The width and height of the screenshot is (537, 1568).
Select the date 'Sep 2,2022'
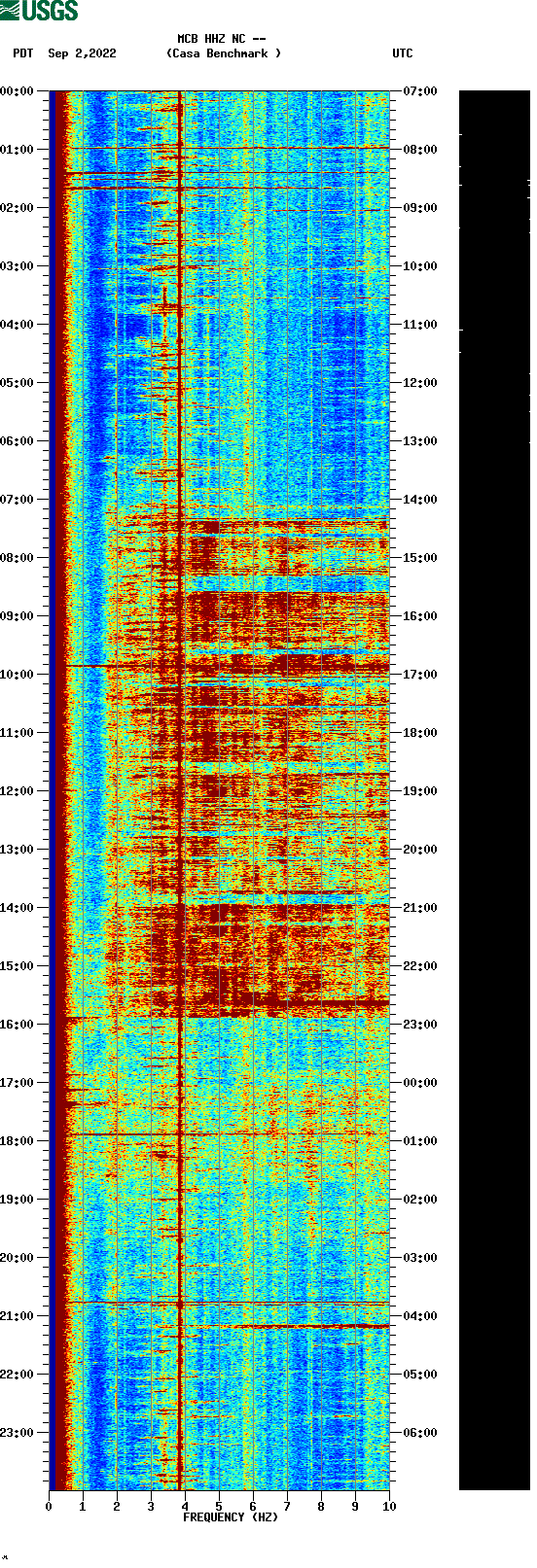82,53
